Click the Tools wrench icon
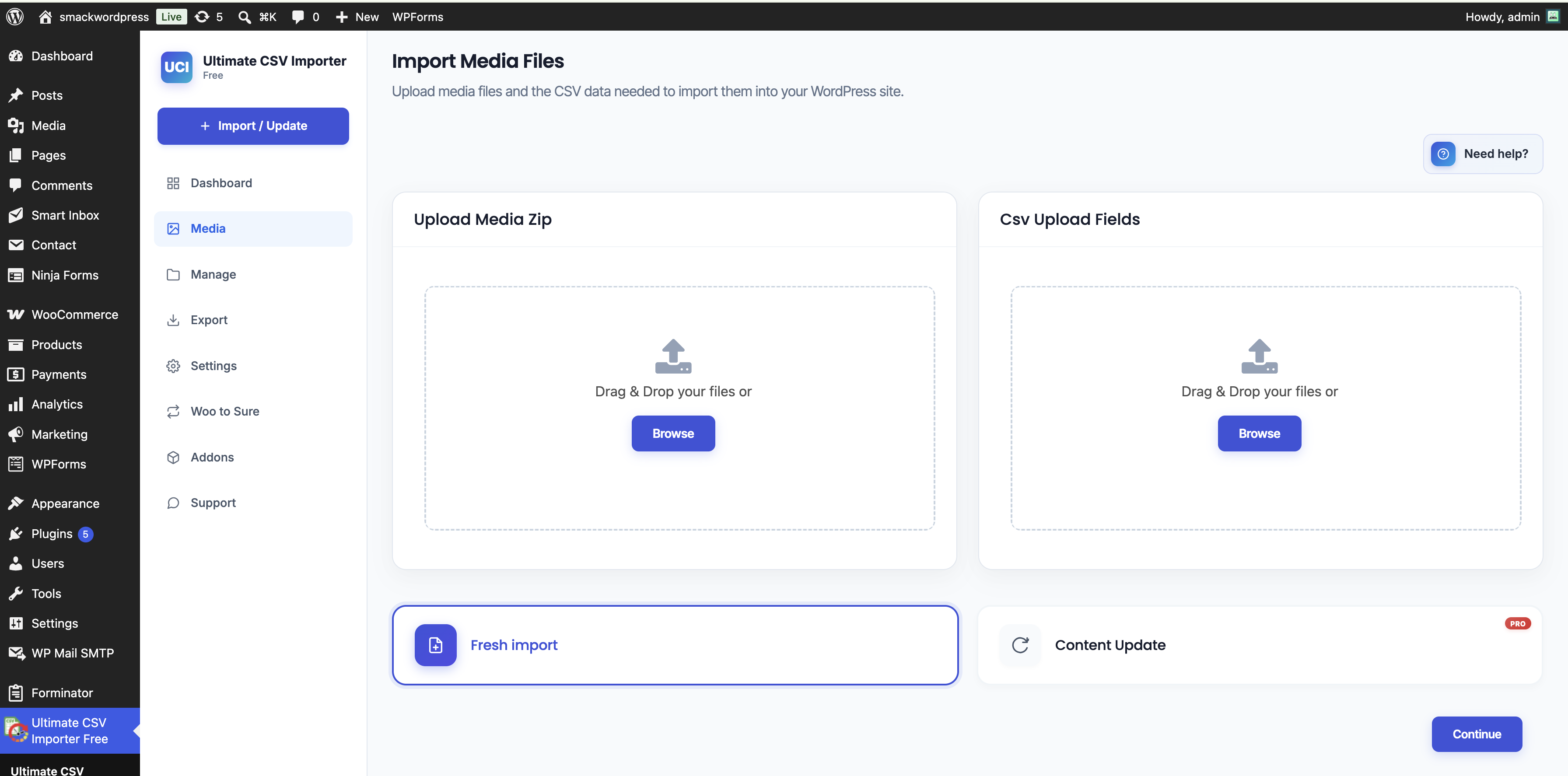1568x776 pixels. 16,594
